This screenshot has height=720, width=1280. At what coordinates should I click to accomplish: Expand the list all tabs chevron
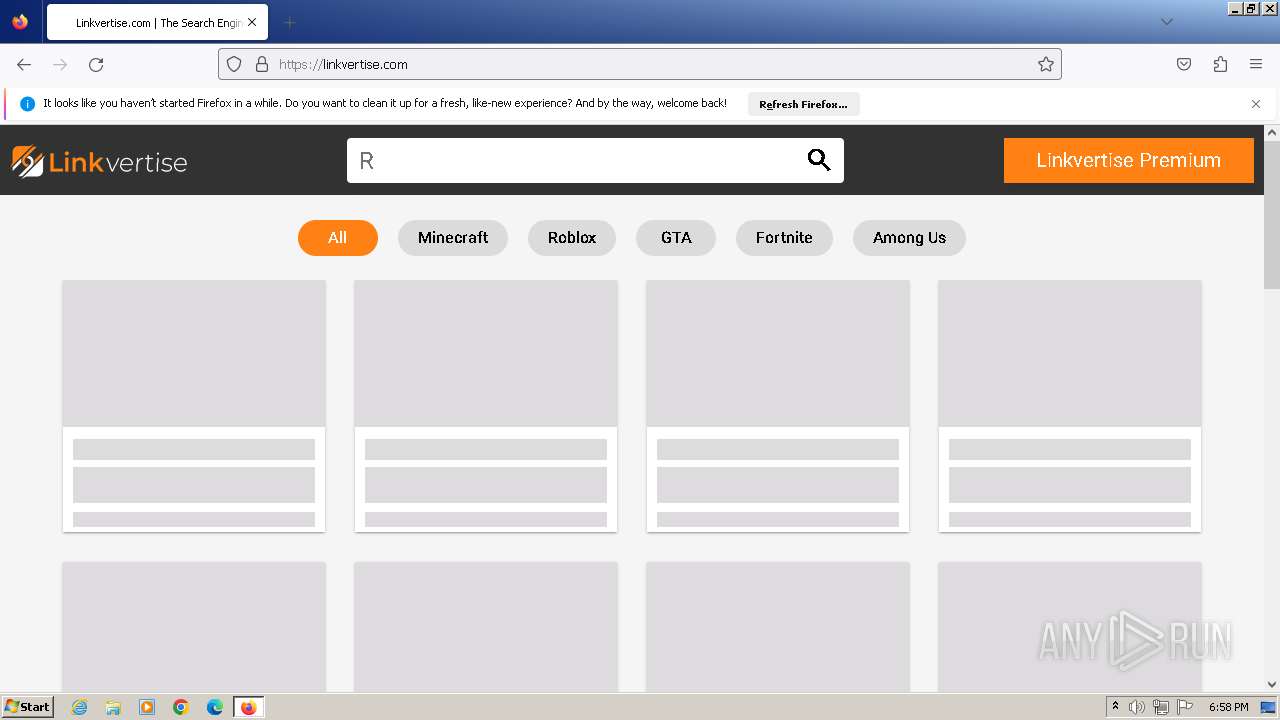pos(1166,22)
